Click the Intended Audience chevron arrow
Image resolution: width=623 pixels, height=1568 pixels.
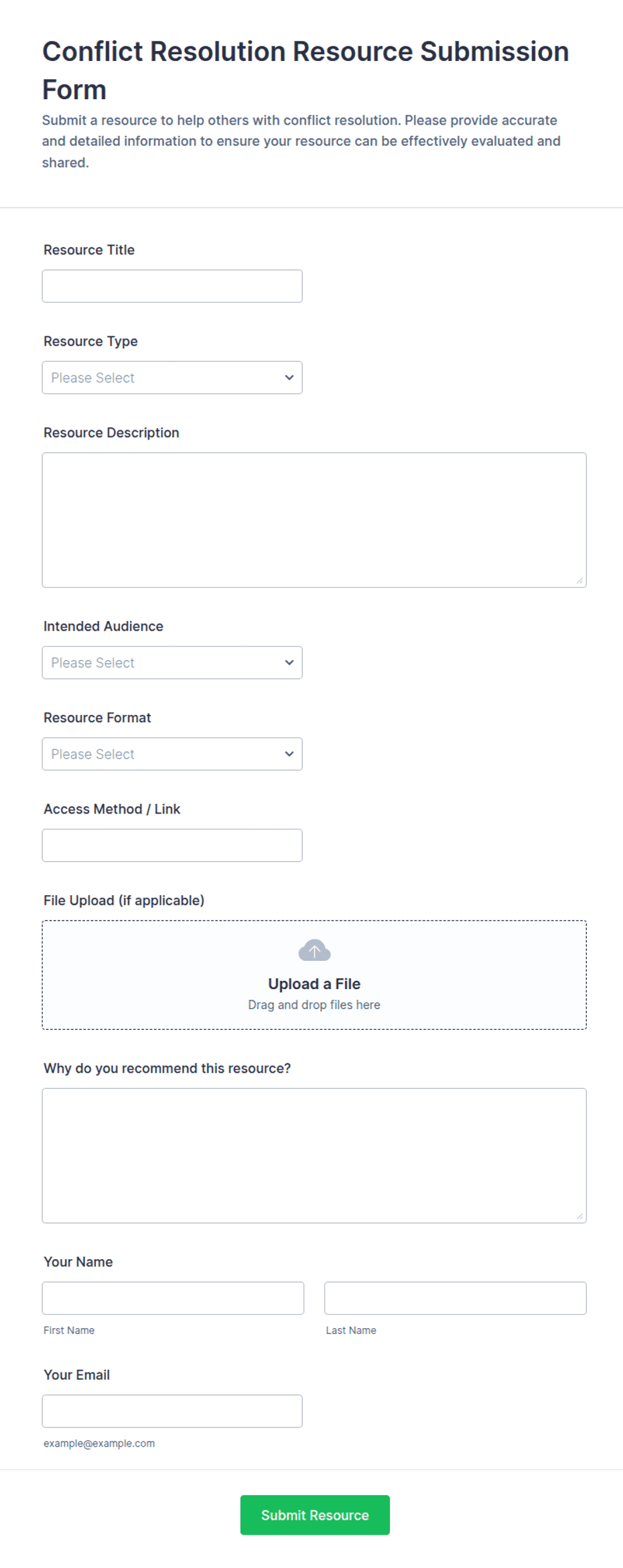coord(289,662)
